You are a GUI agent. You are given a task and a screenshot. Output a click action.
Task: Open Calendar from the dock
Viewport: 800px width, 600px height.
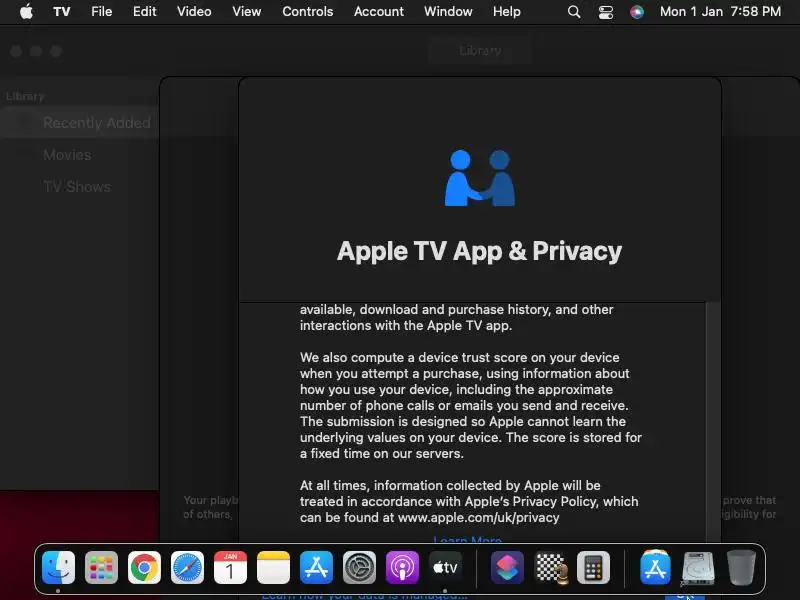pos(230,567)
